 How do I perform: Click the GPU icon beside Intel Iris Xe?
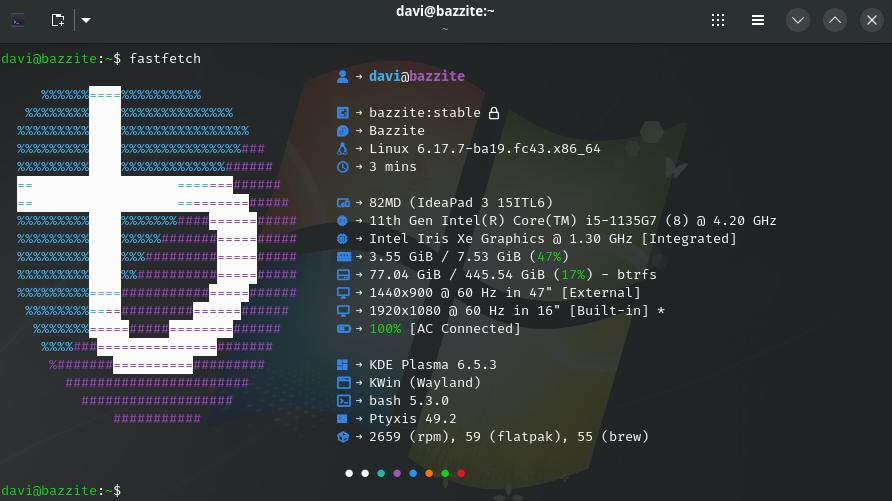(x=342, y=239)
